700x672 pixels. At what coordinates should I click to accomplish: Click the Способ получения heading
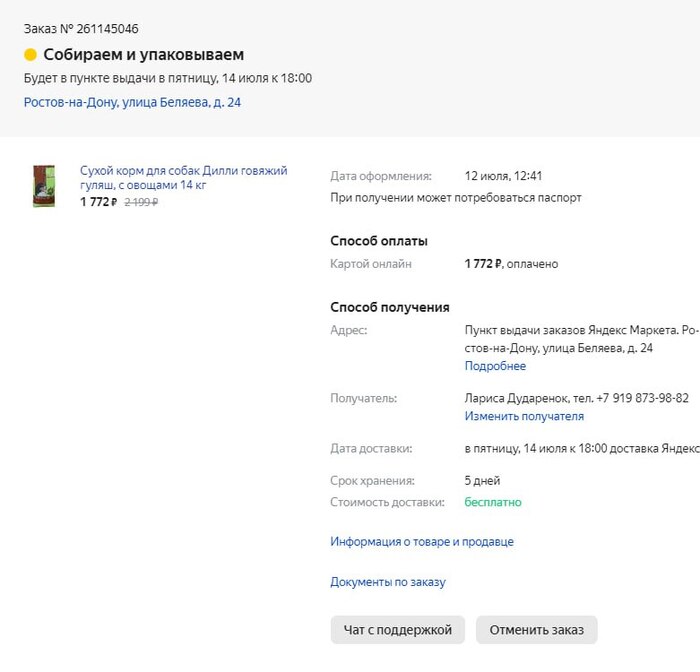coord(390,307)
